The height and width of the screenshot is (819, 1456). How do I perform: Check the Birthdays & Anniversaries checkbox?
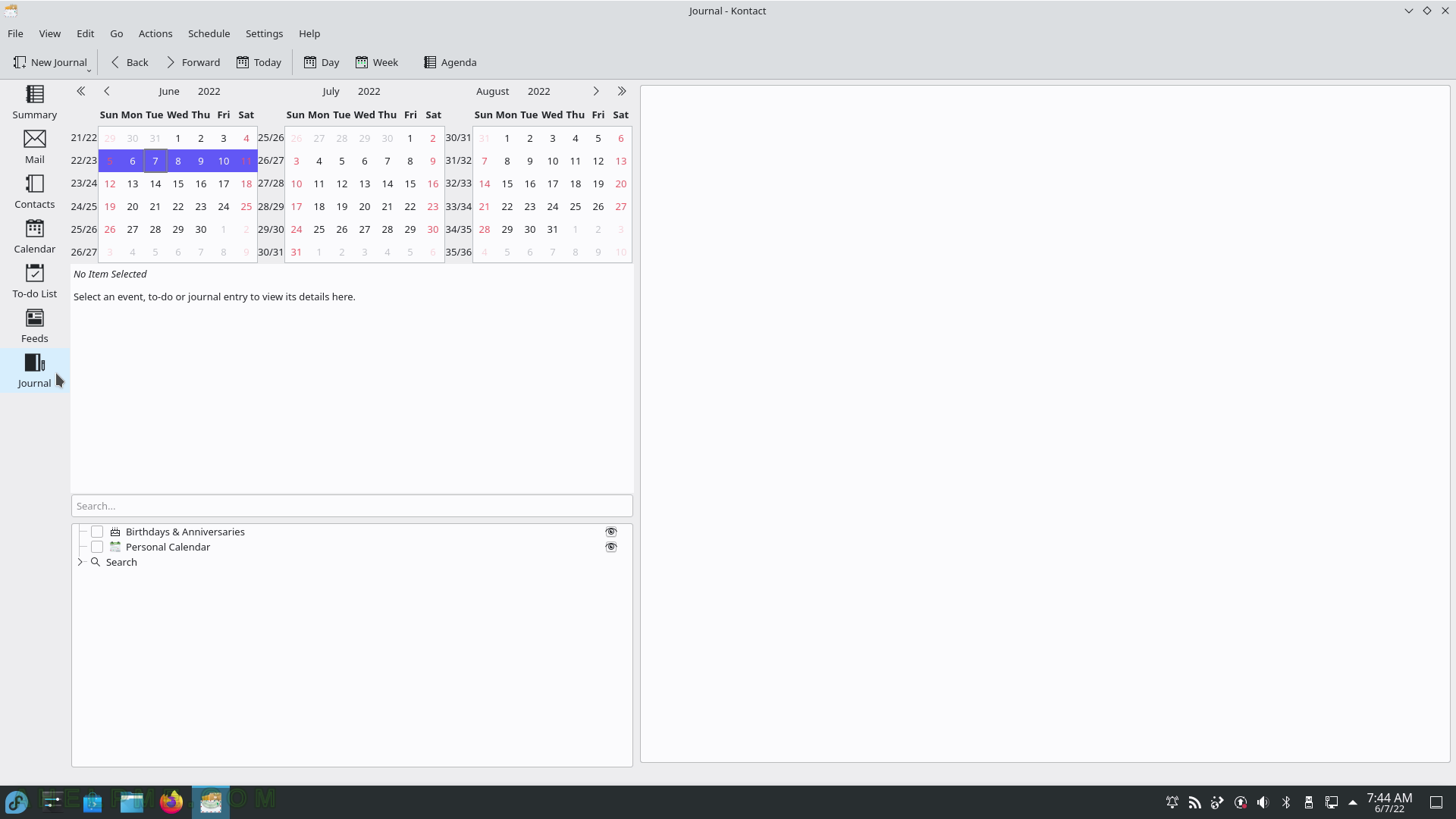pos(97,532)
